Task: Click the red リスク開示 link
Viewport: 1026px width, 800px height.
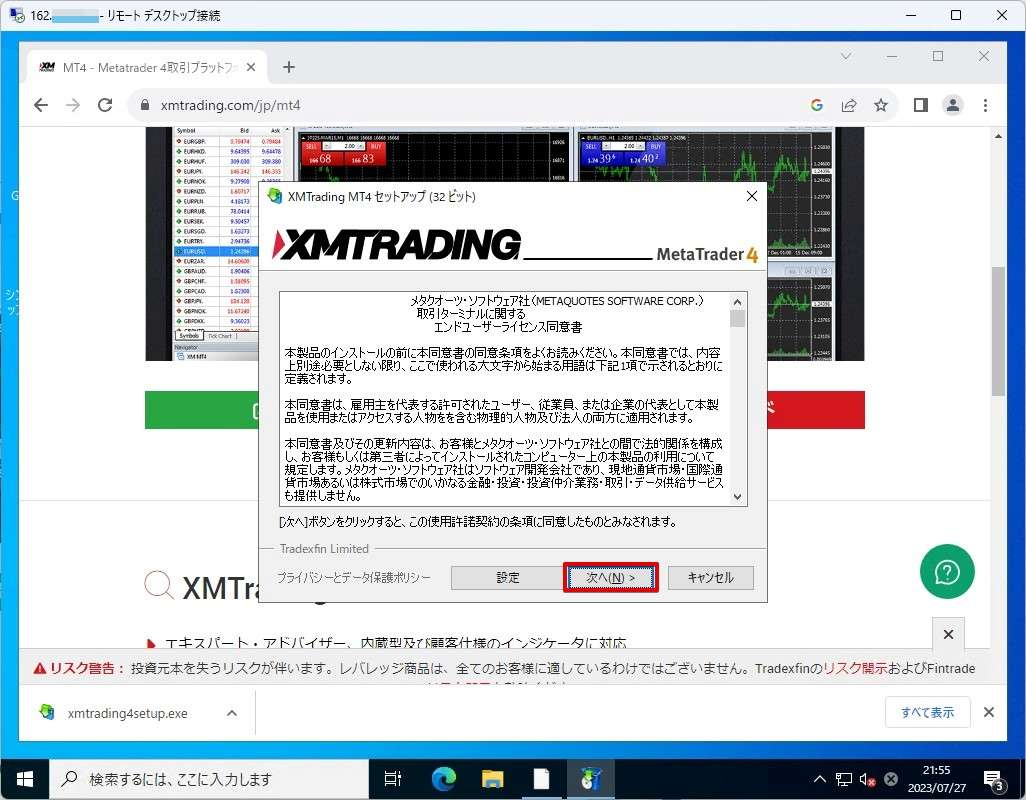Action: pyautogui.click(x=855, y=669)
